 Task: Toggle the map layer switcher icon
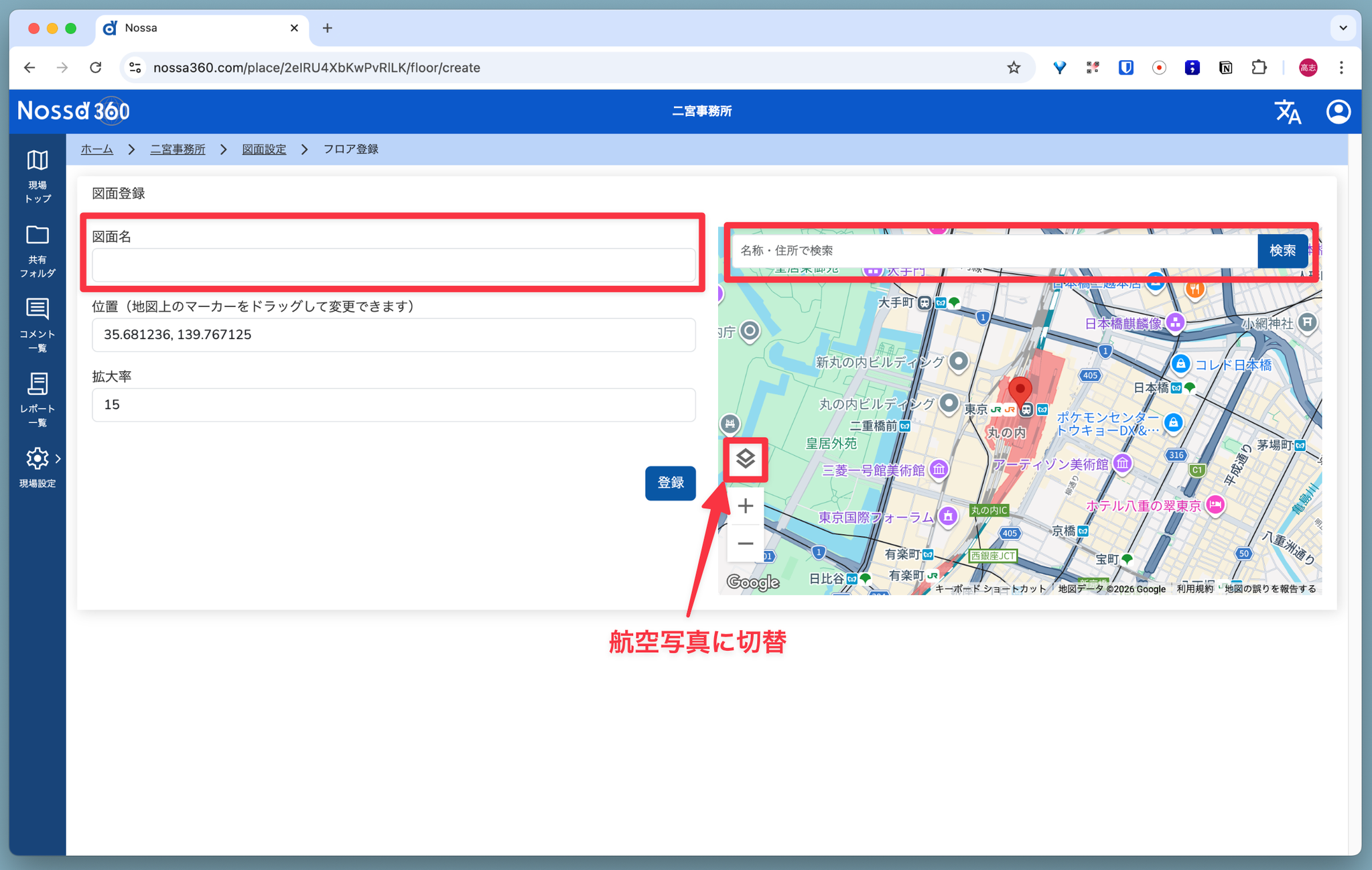pyautogui.click(x=745, y=458)
